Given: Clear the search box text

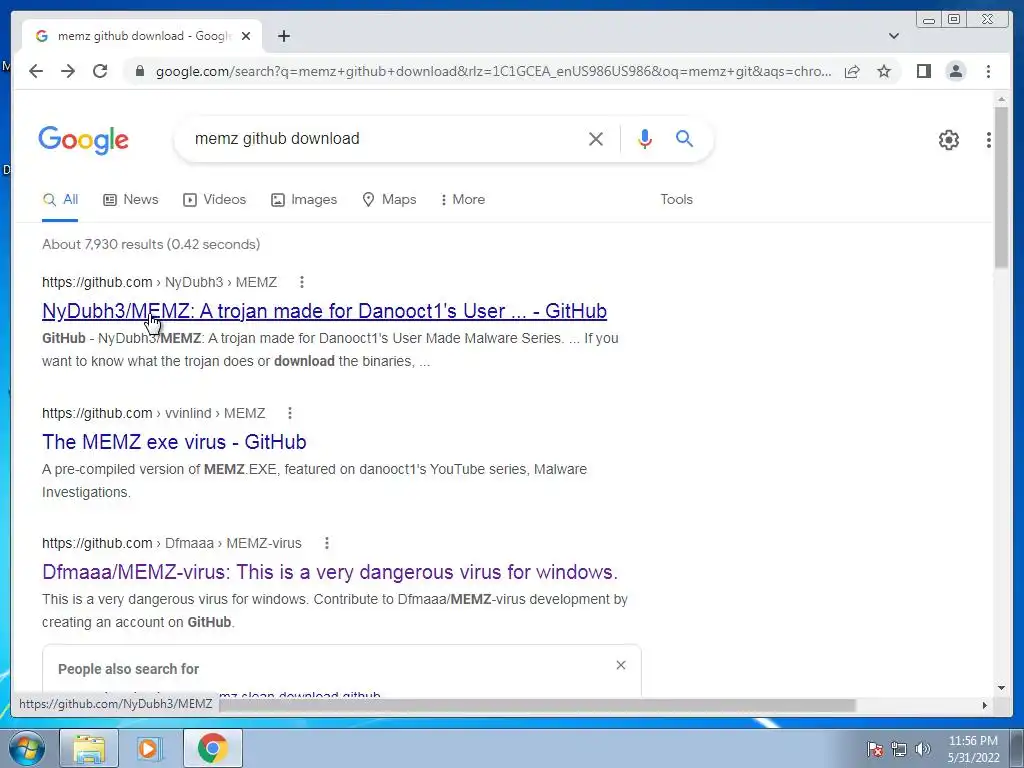Looking at the screenshot, I should [596, 138].
